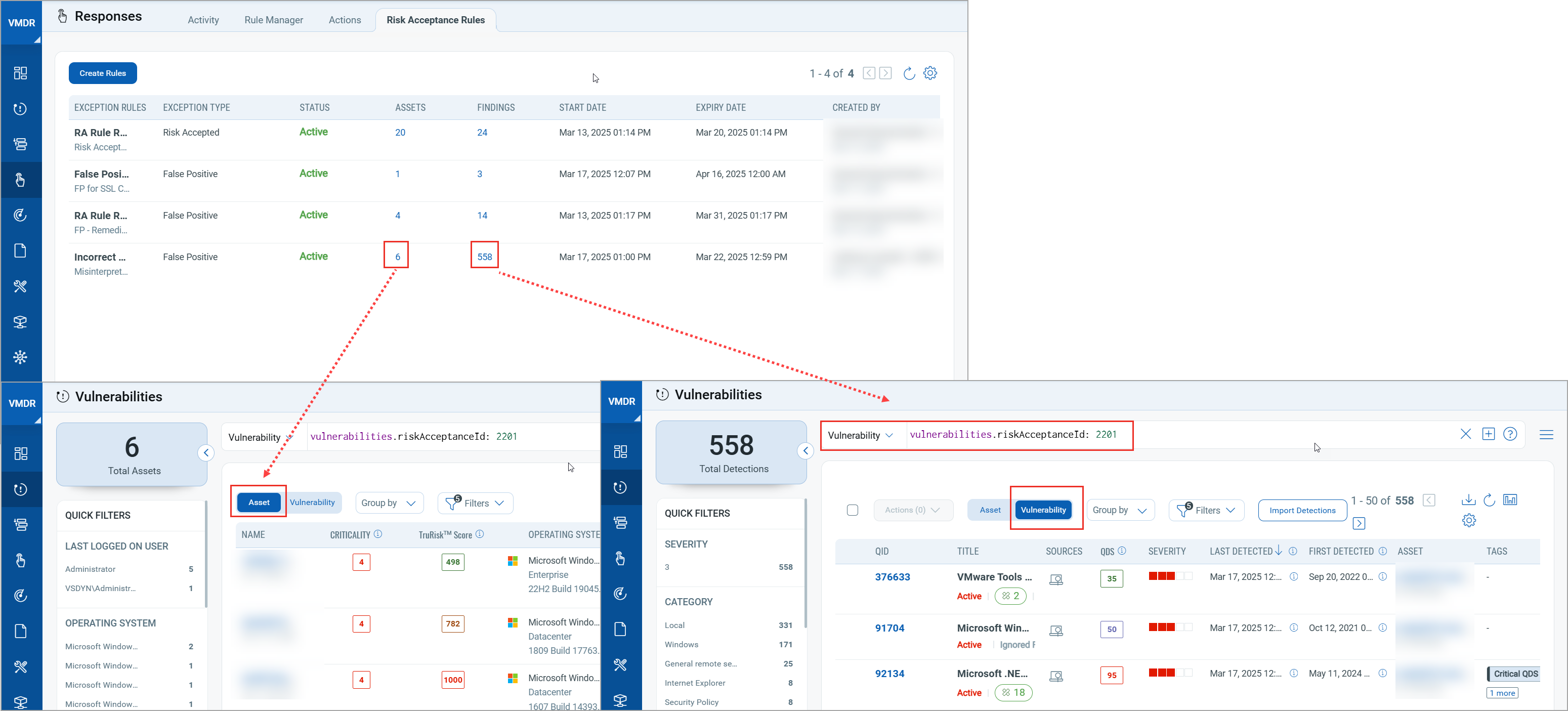Switch to the Activity tab
The height and width of the screenshot is (711, 1568).
[x=203, y=19]
